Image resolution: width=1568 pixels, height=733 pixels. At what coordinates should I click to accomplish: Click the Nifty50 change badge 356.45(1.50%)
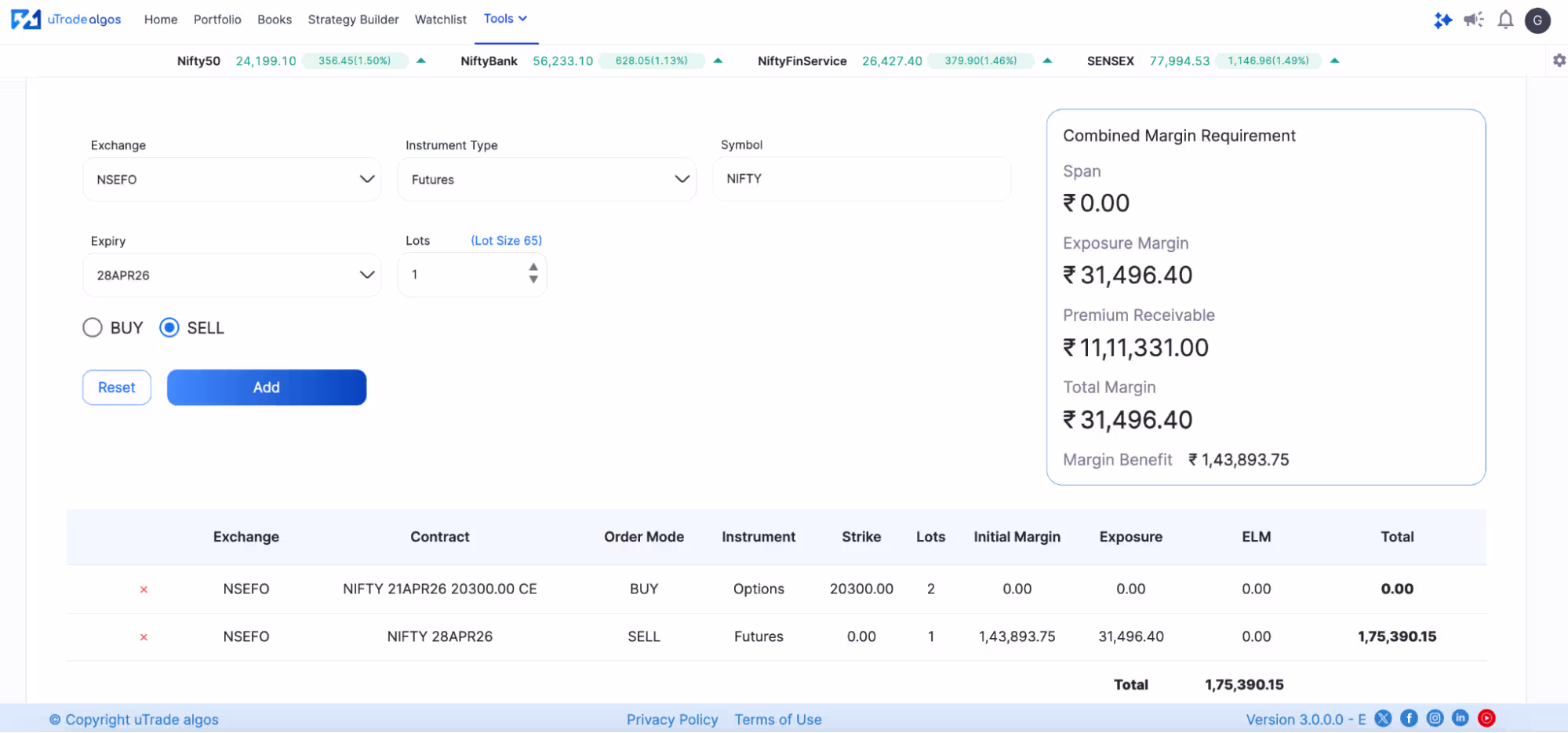click(355, 60)
